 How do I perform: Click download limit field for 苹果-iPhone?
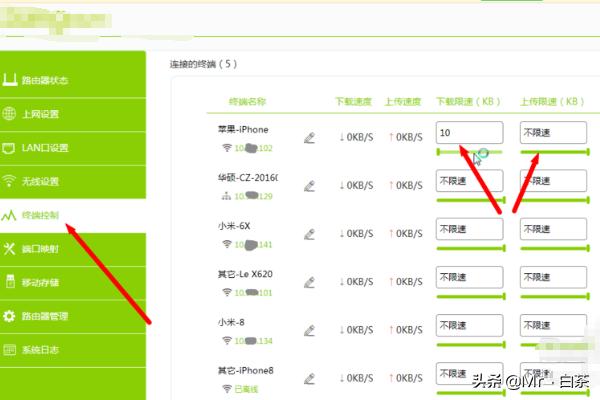470,133
